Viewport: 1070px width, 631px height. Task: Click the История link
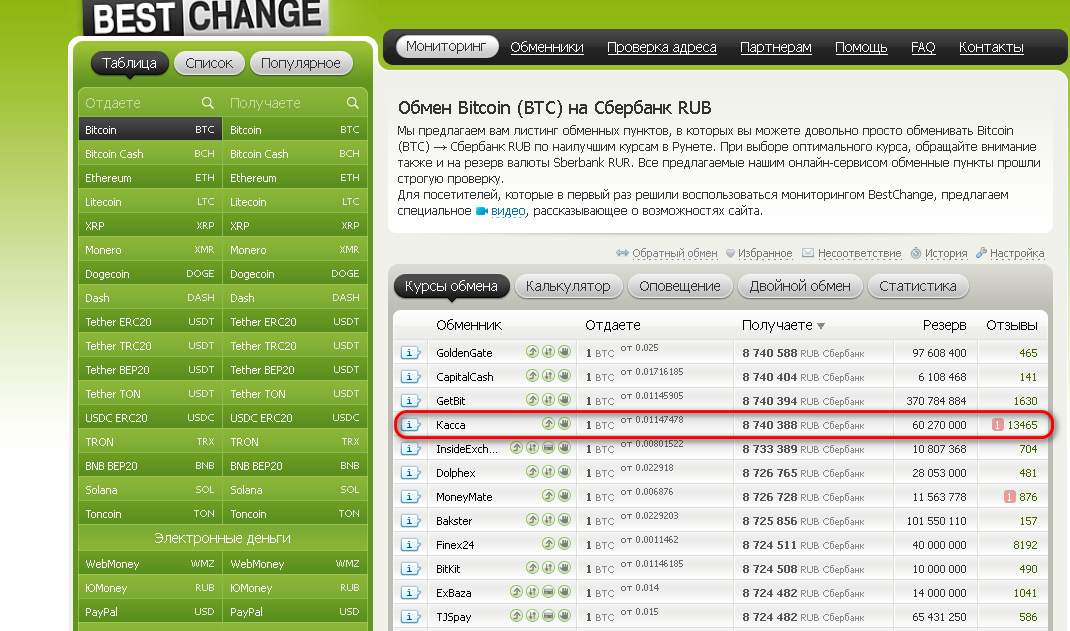tap(946, 253)
